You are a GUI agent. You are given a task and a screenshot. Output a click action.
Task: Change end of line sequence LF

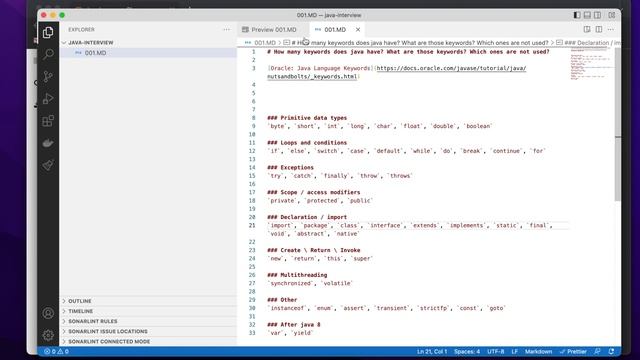pos(514,351)
